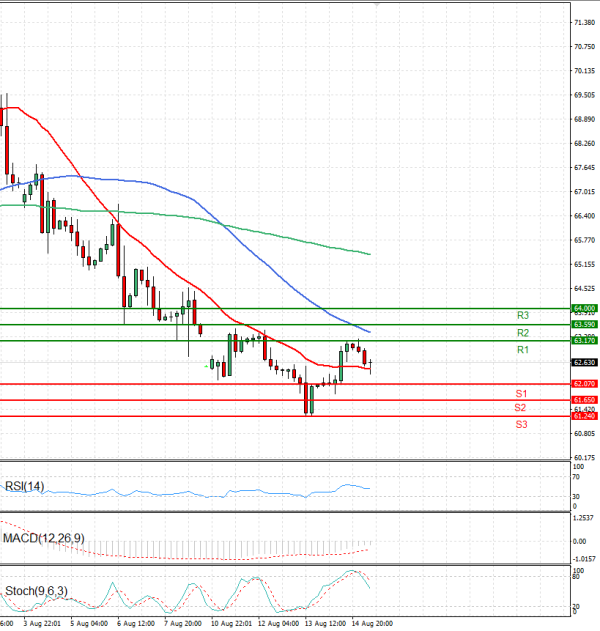
Task: Click the S1 support label
Action: [521, 394]
